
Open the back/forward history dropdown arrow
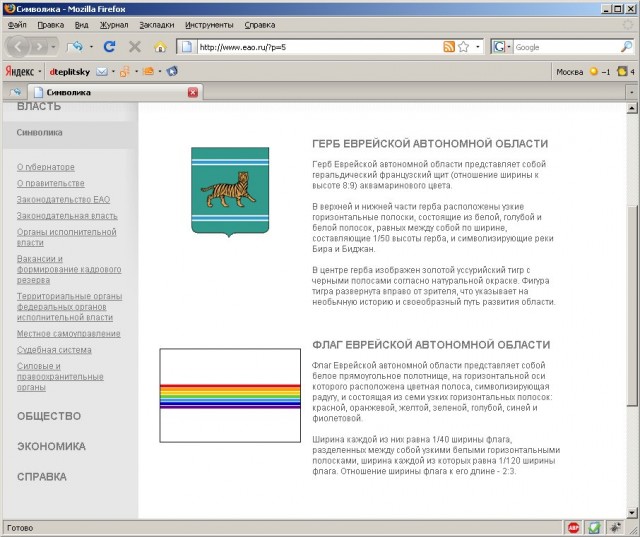click(x=53, y=47)
